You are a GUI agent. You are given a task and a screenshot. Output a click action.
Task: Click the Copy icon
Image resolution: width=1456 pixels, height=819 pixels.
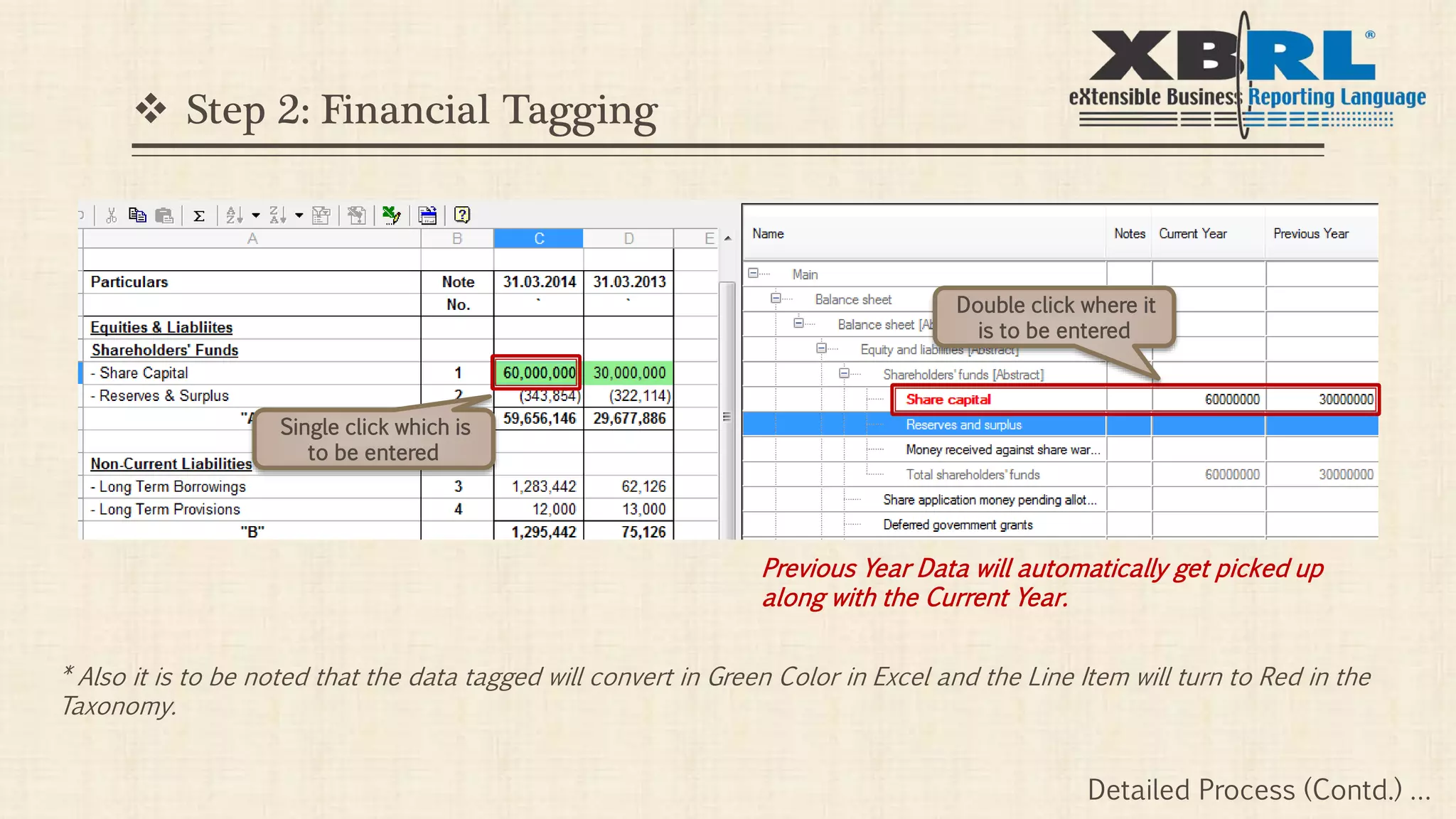coord(137,215)
